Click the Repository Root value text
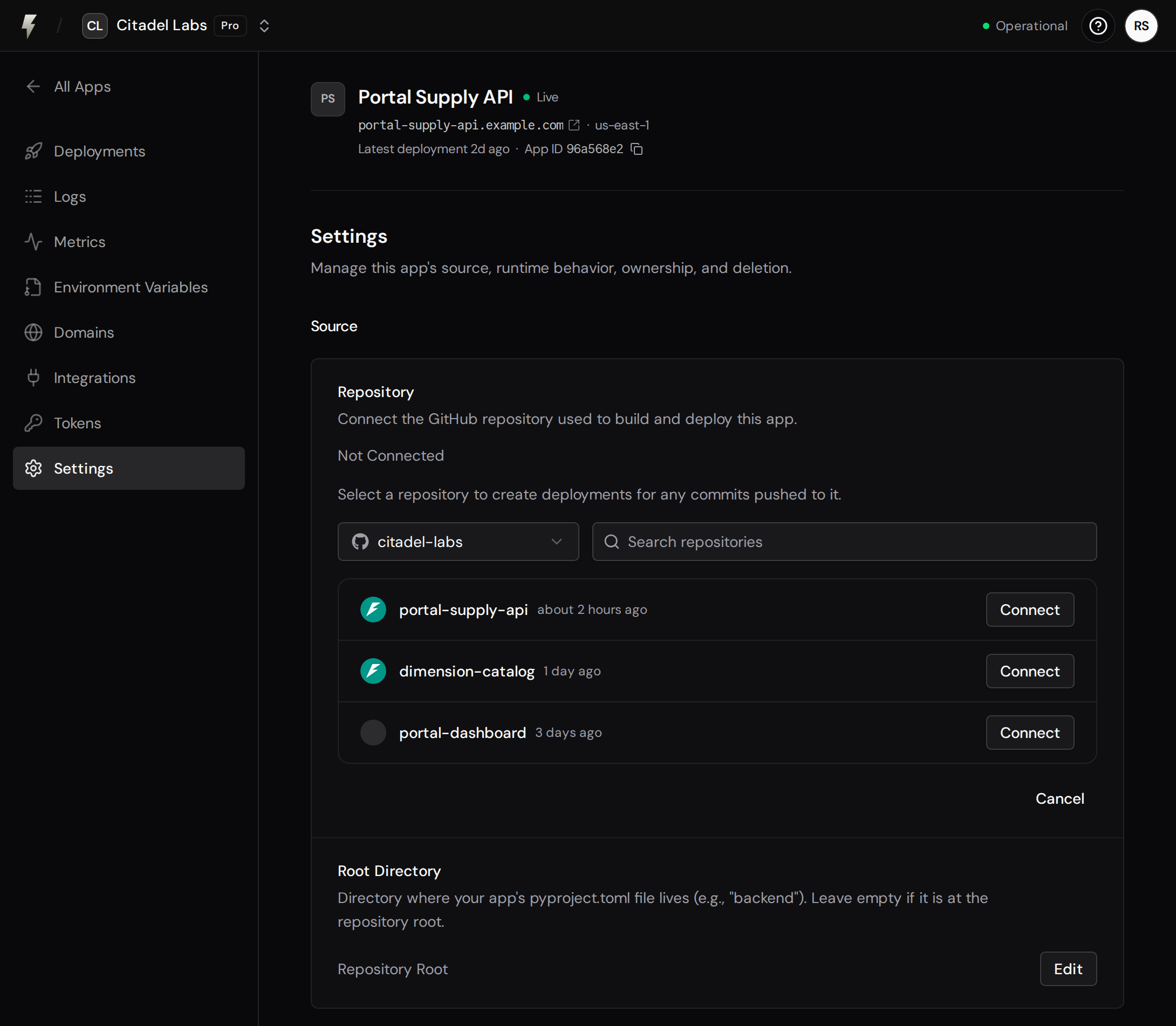This screenshot has width=1176, height=1026. (392, 969)
